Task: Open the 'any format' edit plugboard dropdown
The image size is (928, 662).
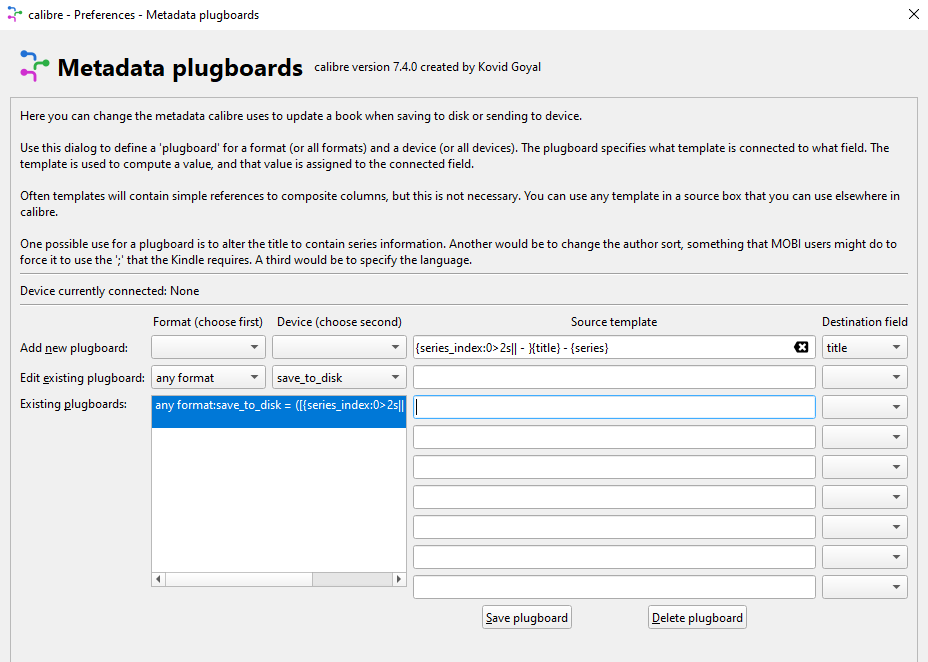Action: click(208, 377)
